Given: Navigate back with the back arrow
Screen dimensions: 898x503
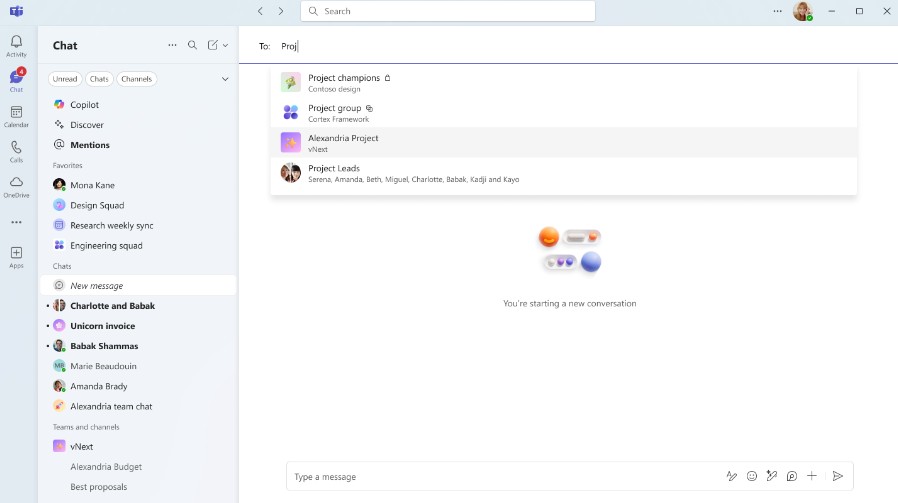Looking at the screenshot, I should [x=260, y=11].
